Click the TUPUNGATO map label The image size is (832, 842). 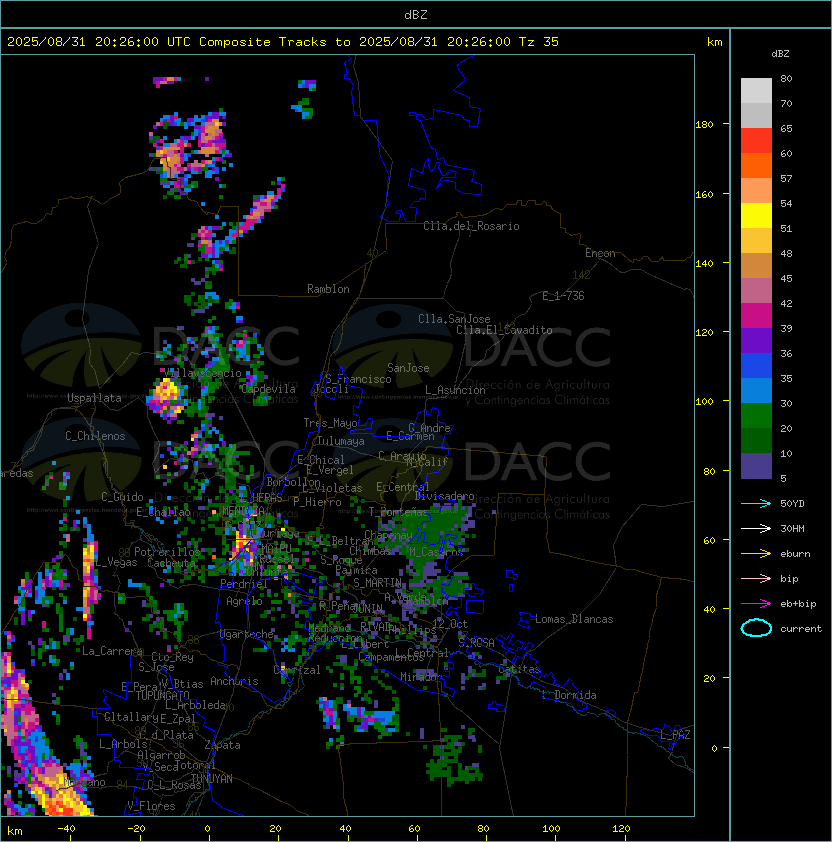(163, 695)
